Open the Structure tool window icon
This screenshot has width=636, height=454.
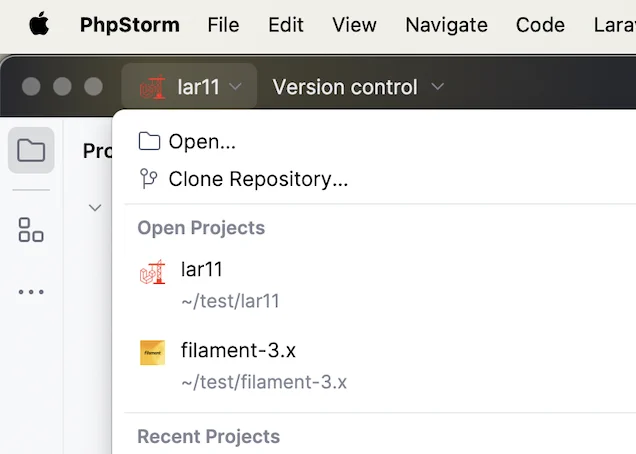pyautogui.click(x=31, y=230)
